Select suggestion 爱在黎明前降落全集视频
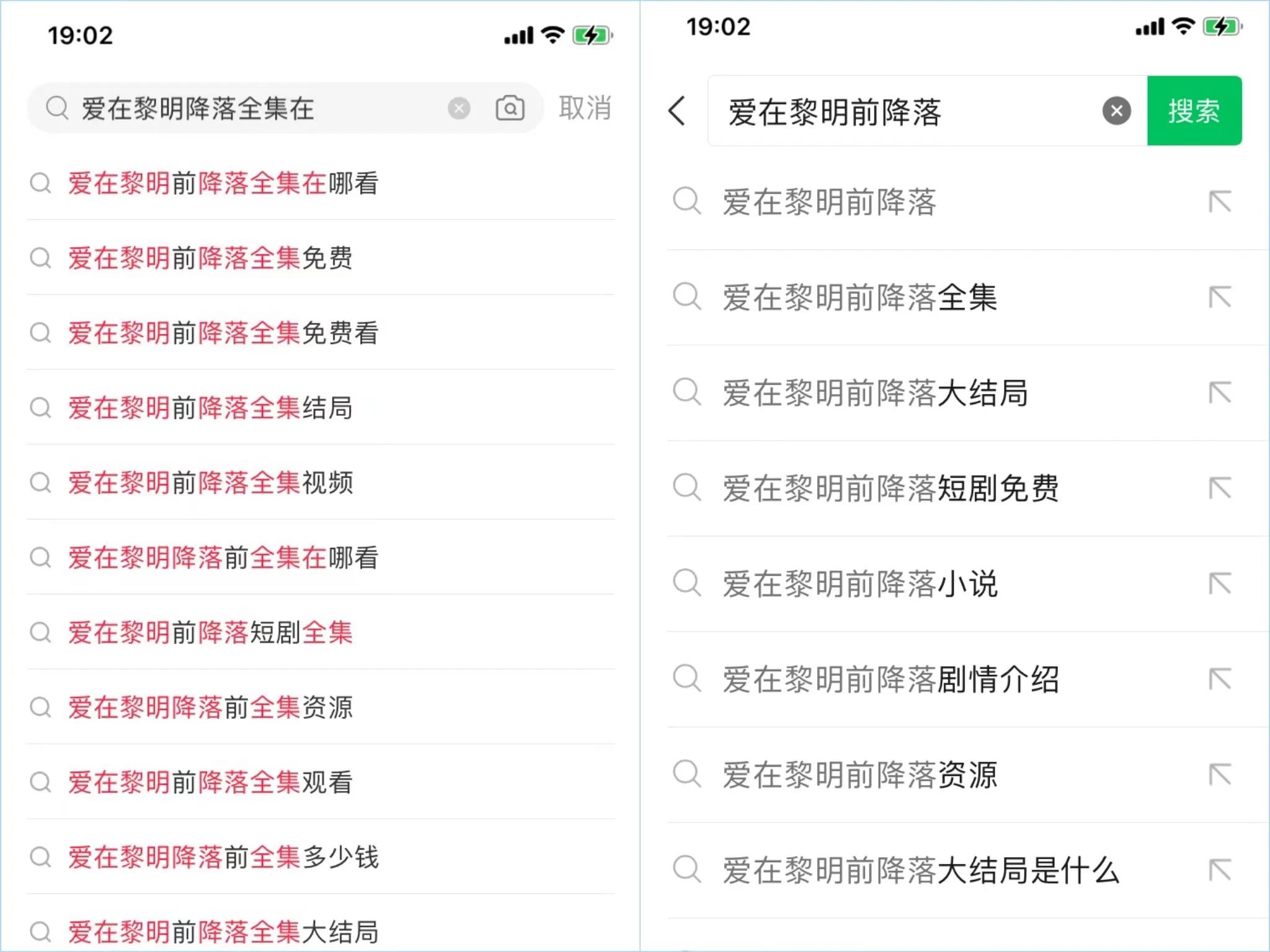The height and width of the screenshot is (952, 1270). 211,483
